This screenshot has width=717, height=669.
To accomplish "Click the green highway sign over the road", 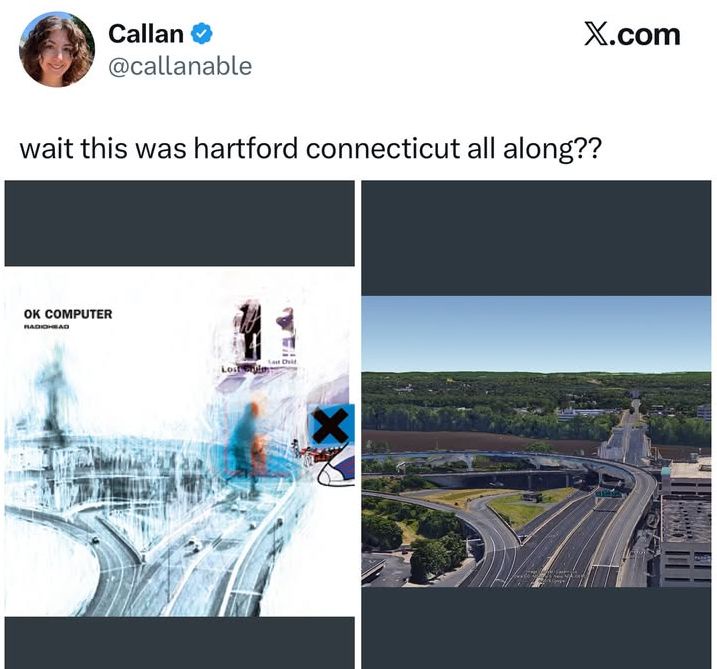I will coord(609,493).
